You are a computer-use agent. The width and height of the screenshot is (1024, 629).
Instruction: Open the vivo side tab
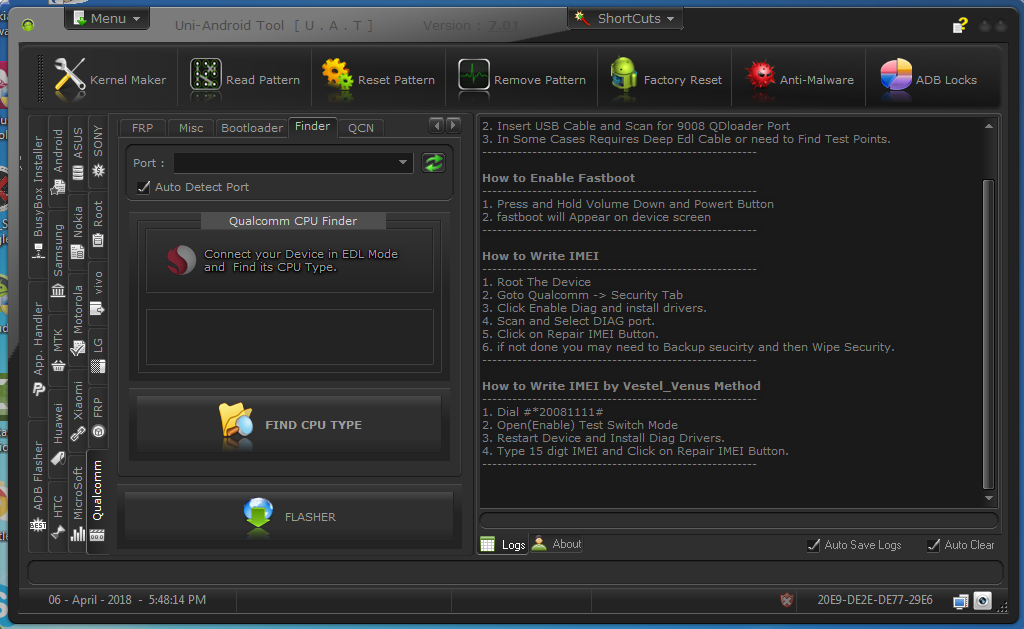[98, 293]
